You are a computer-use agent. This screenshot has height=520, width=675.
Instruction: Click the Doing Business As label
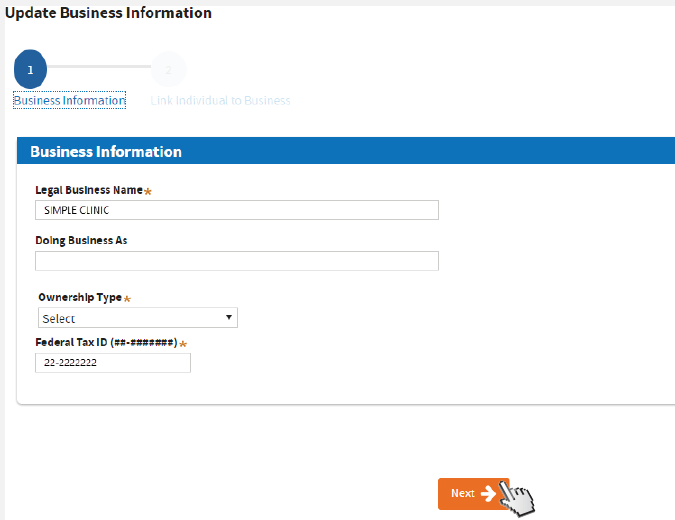click(x=81, y=241)
